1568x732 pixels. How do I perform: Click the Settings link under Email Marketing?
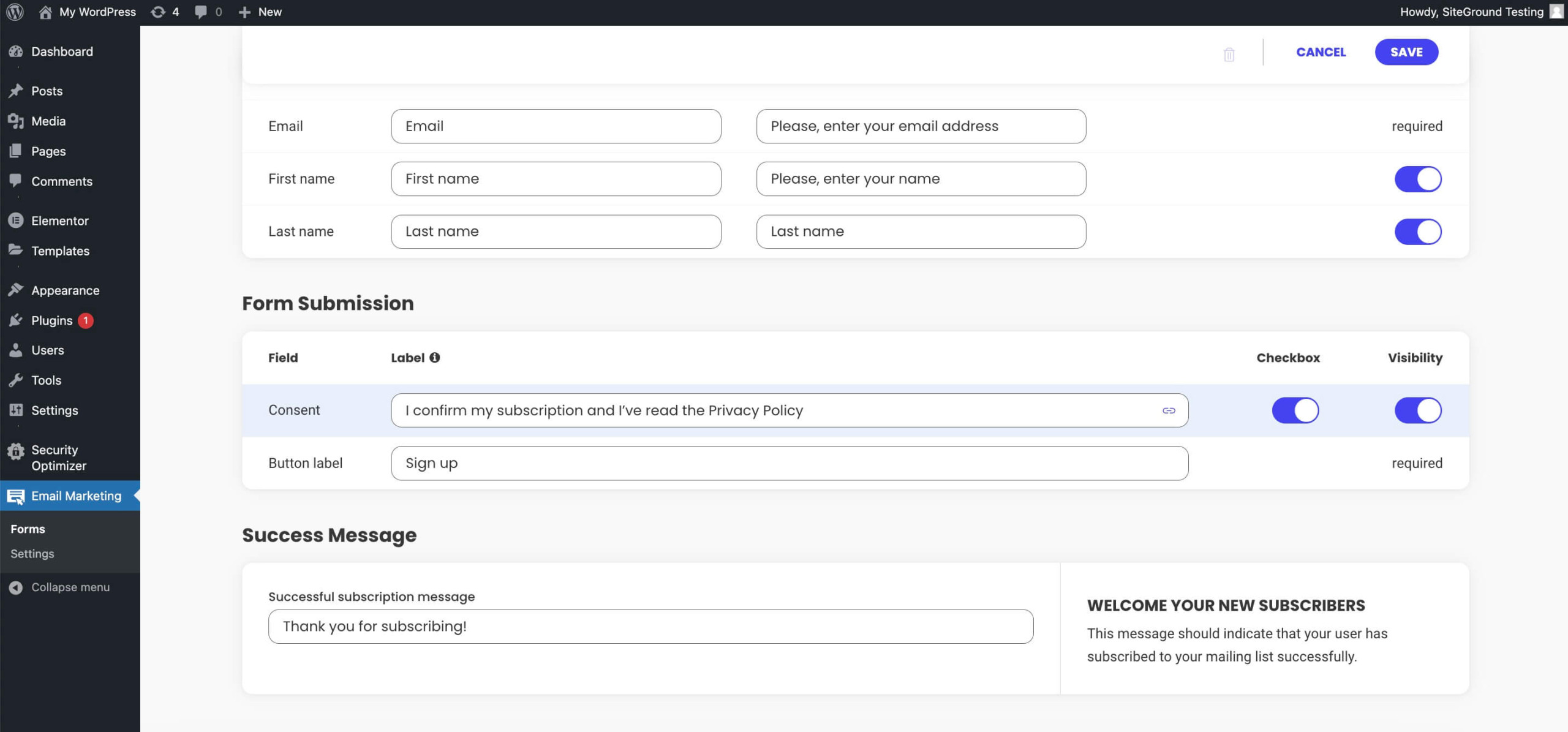pos(31,553)
